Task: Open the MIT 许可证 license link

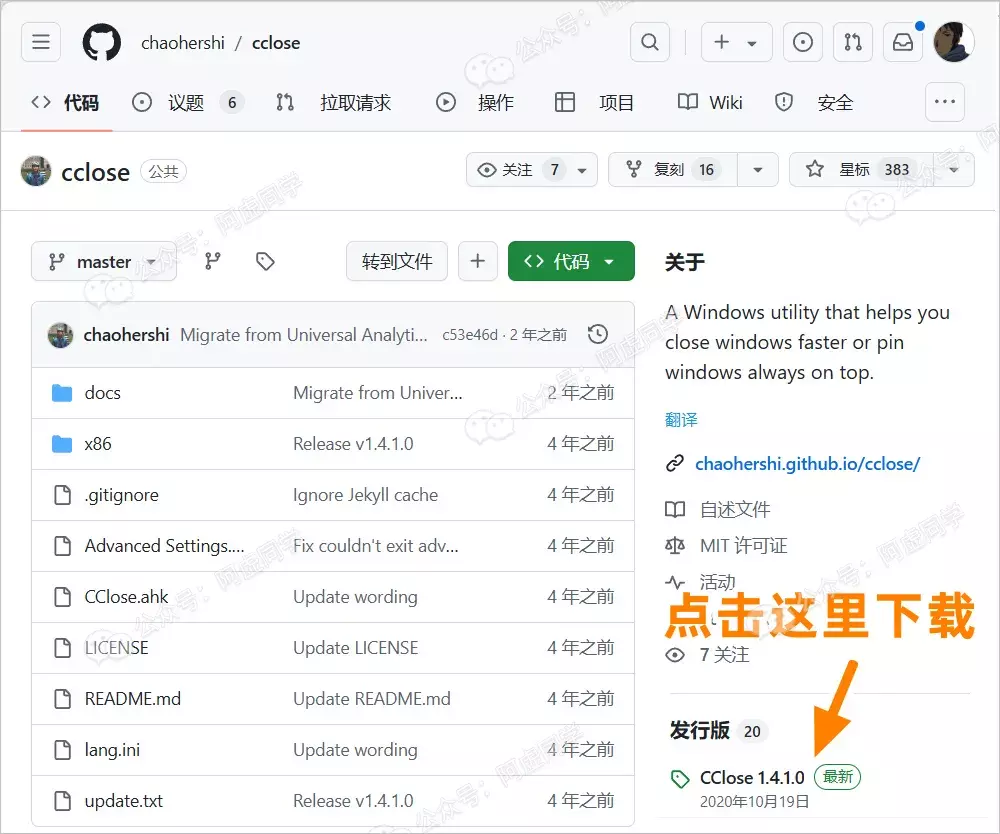Action: (x=744, y=546)
